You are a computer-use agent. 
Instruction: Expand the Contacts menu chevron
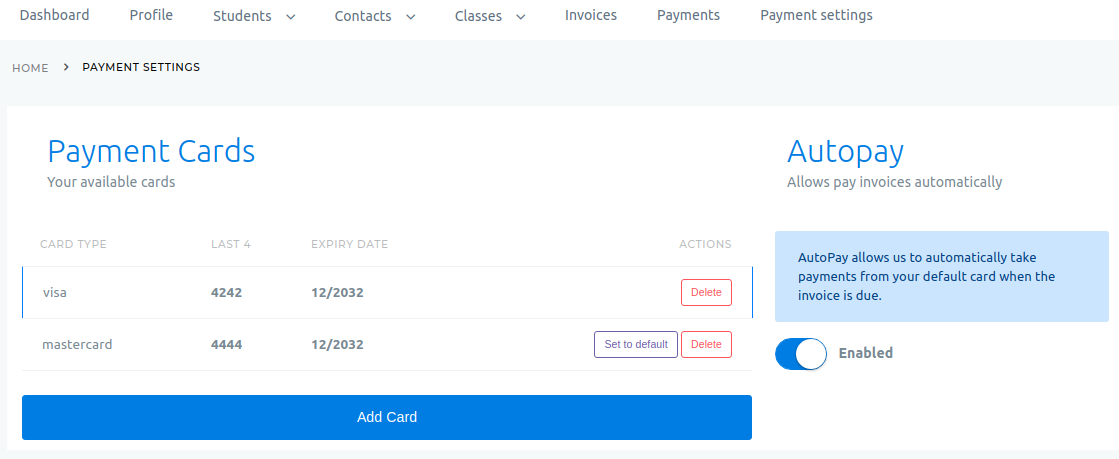click(x=410, y=16)
